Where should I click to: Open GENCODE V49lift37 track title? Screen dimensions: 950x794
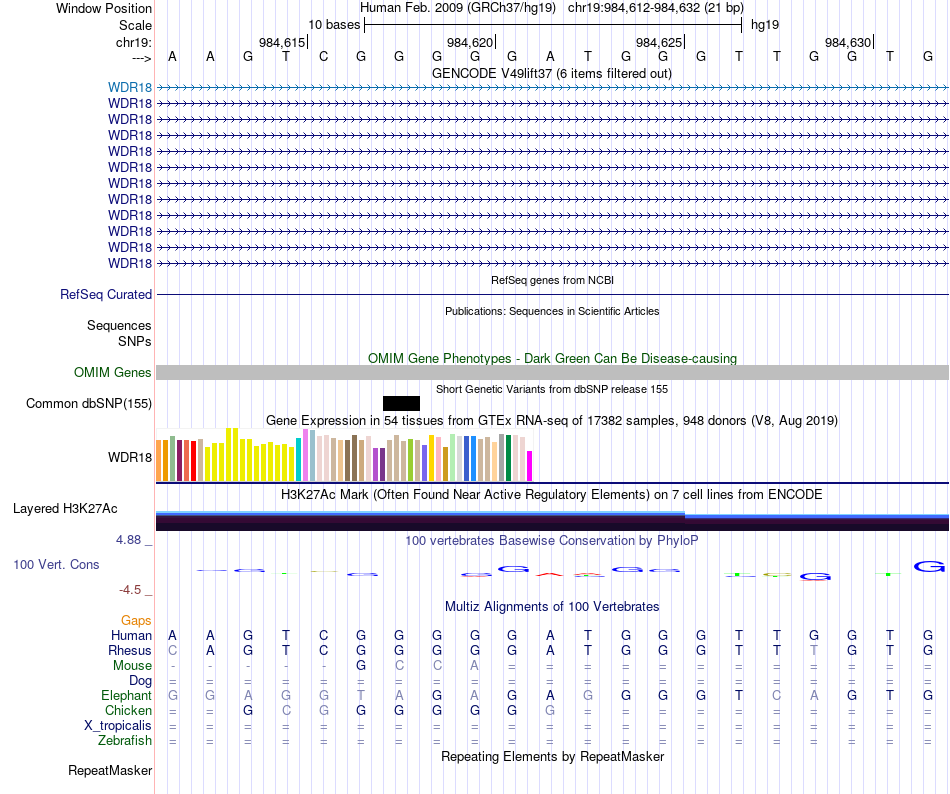[551, 73]
